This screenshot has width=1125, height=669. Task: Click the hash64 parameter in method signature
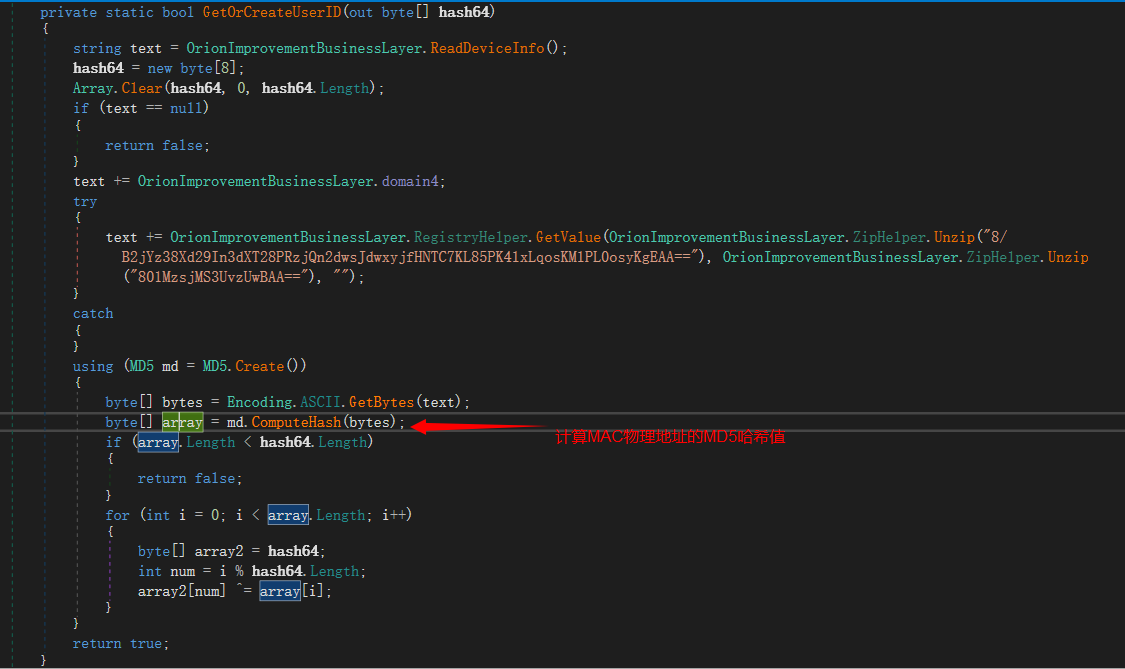click(466, 12)
